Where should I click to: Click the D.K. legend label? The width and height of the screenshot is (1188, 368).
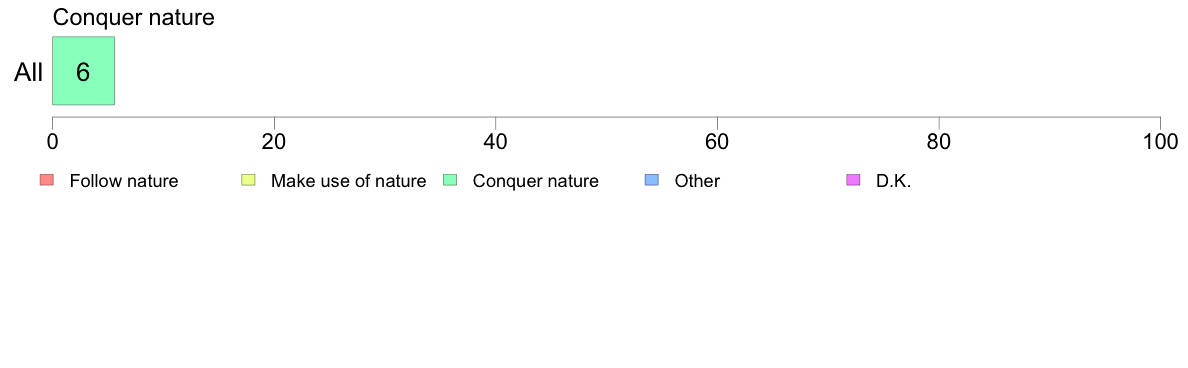[893, 181]
